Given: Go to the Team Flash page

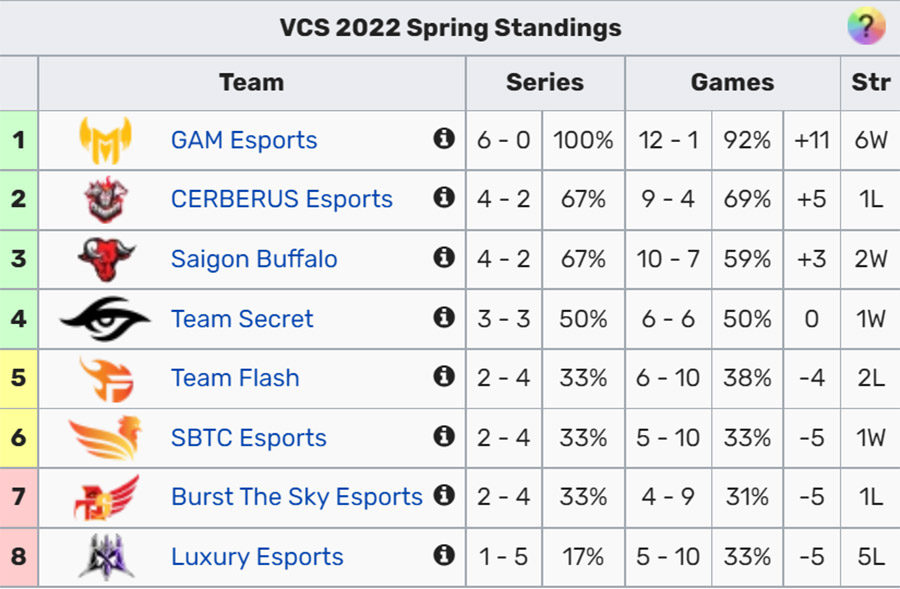Looking at the screenshot, I should coord(235,378).
